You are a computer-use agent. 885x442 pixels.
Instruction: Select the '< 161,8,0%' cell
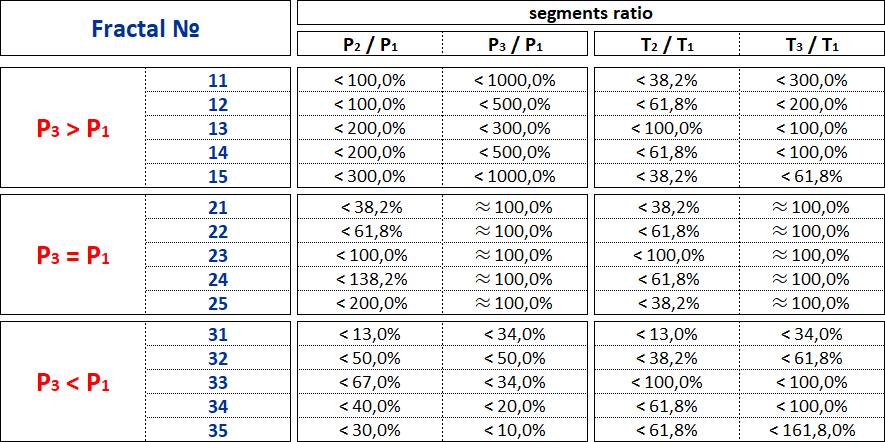[811, 430]
